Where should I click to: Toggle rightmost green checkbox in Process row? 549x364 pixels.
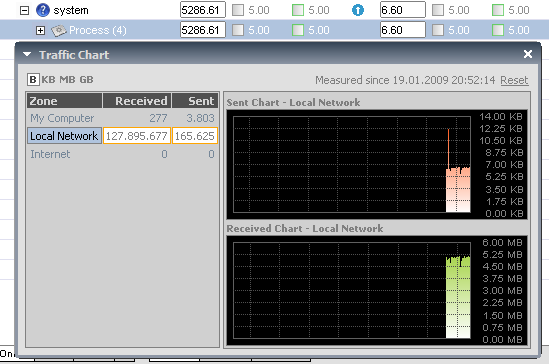click(x=498, y=30)
